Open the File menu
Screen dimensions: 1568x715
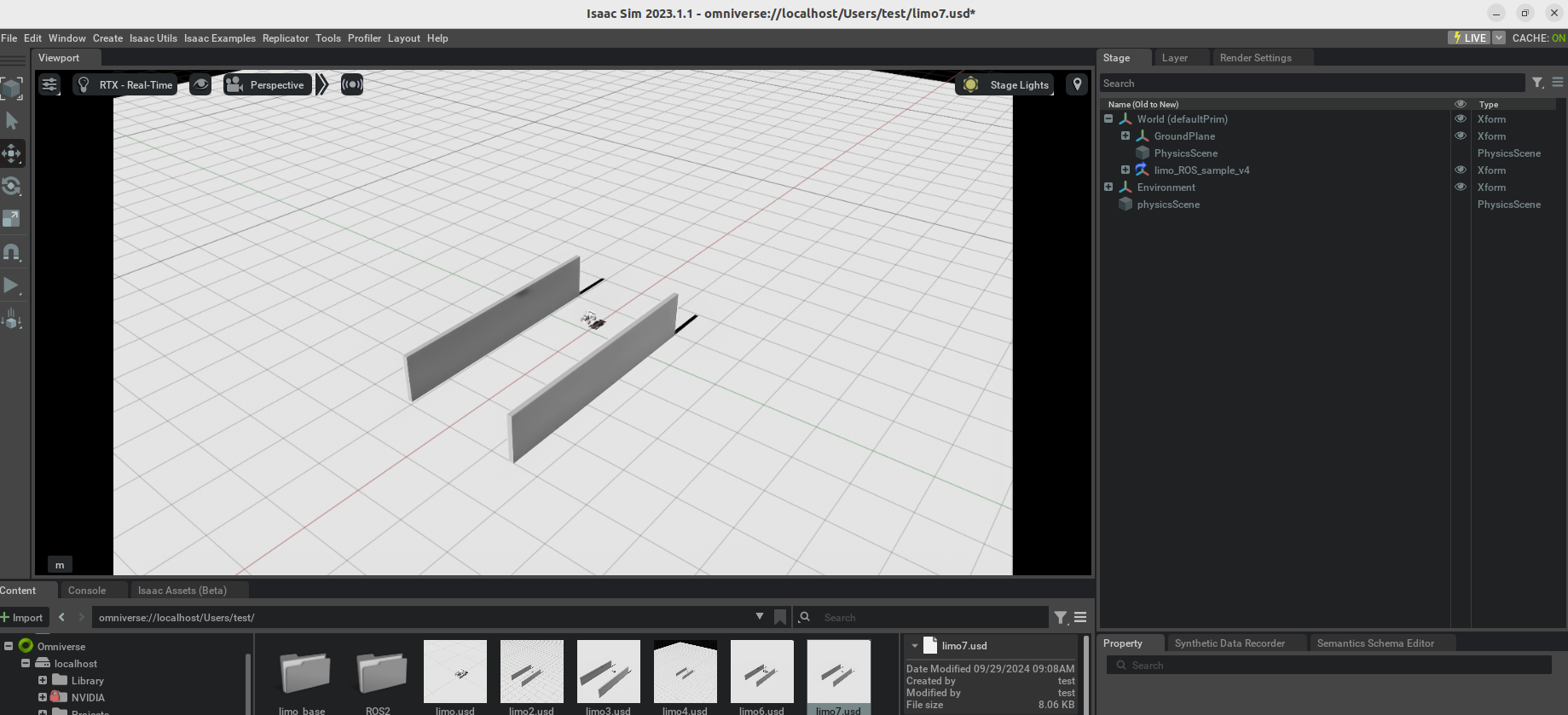click(x=9, y=38)
